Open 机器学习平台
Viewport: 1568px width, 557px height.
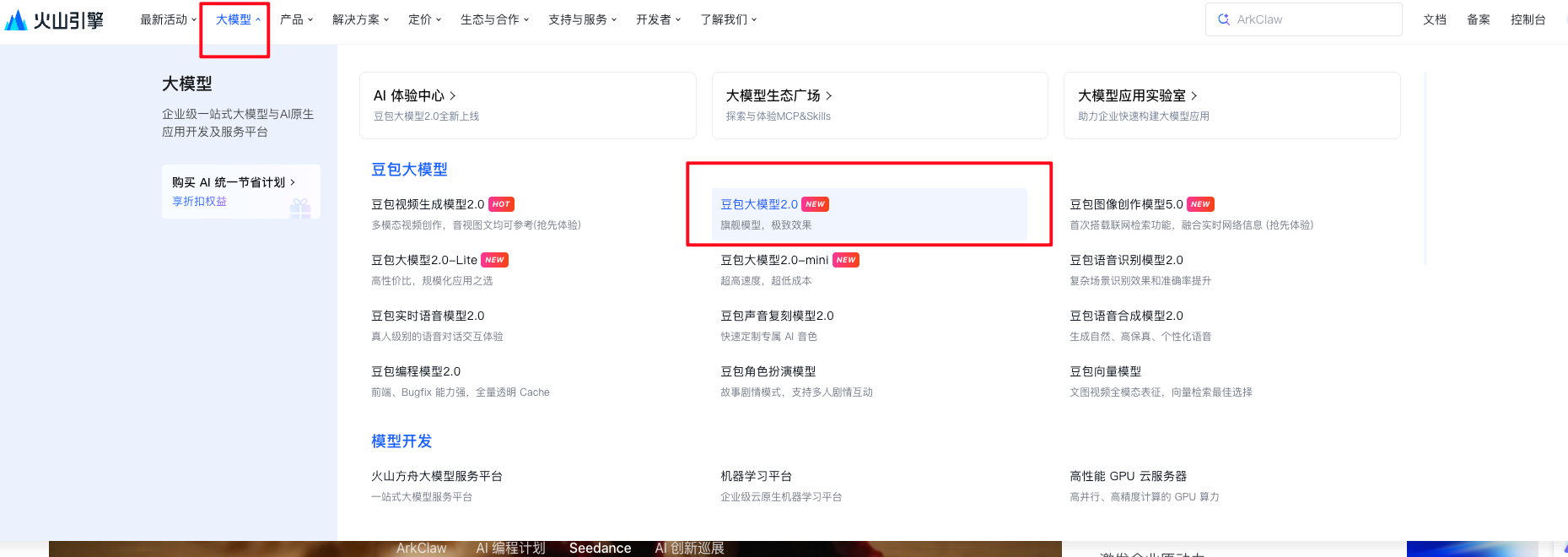pos(756,476)
